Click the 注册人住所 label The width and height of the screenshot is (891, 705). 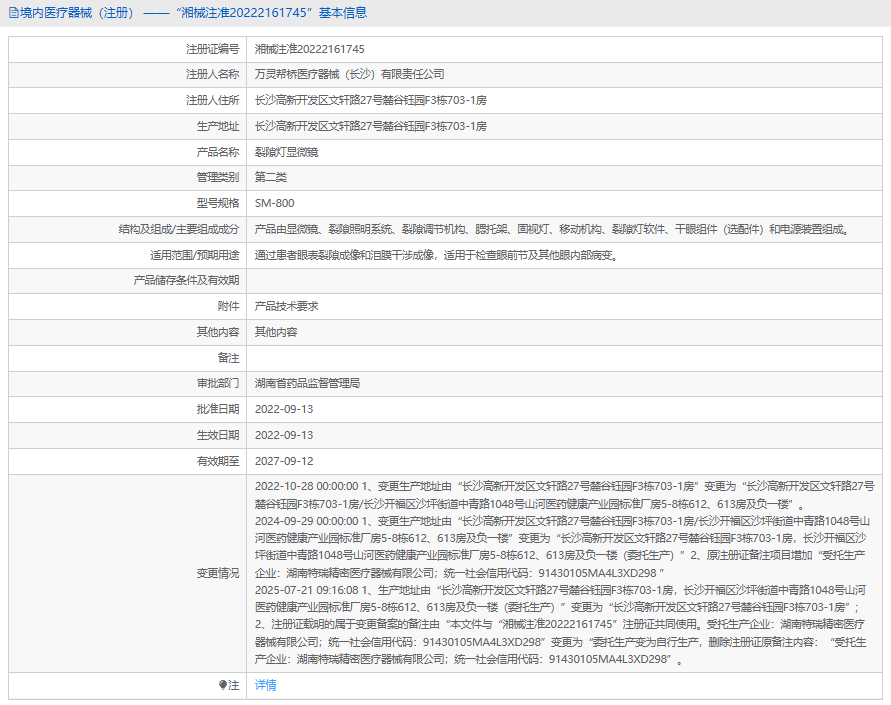point(213,101)
